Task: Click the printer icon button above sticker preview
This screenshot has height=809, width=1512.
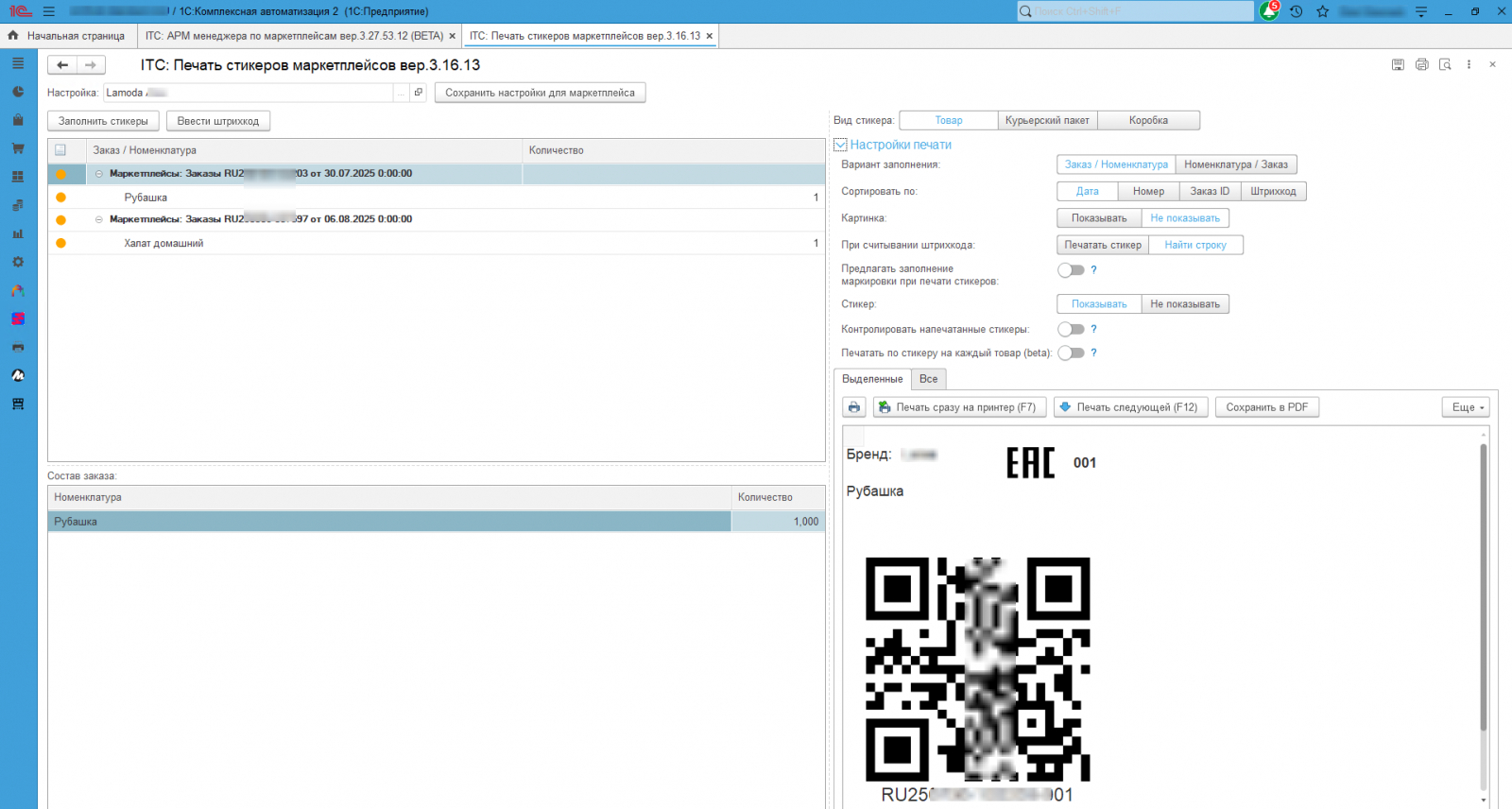Action: pos(854,407)
